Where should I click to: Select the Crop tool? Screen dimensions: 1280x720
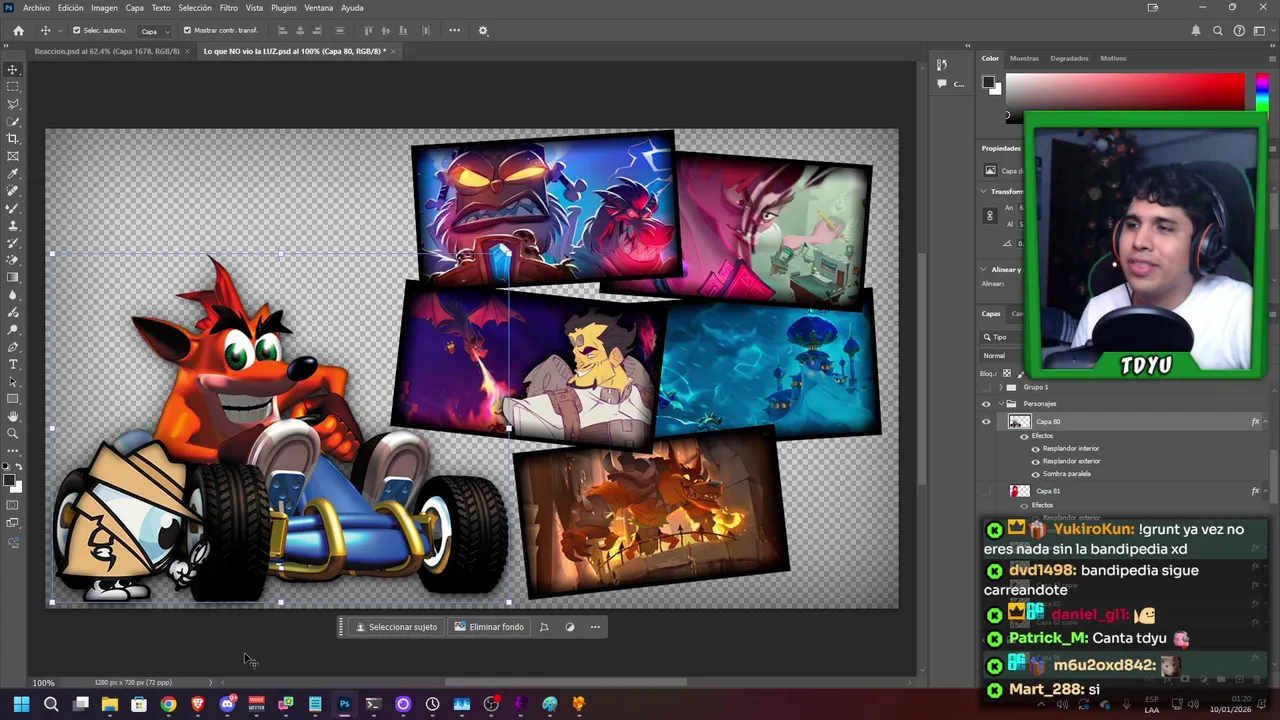(13, 138)
